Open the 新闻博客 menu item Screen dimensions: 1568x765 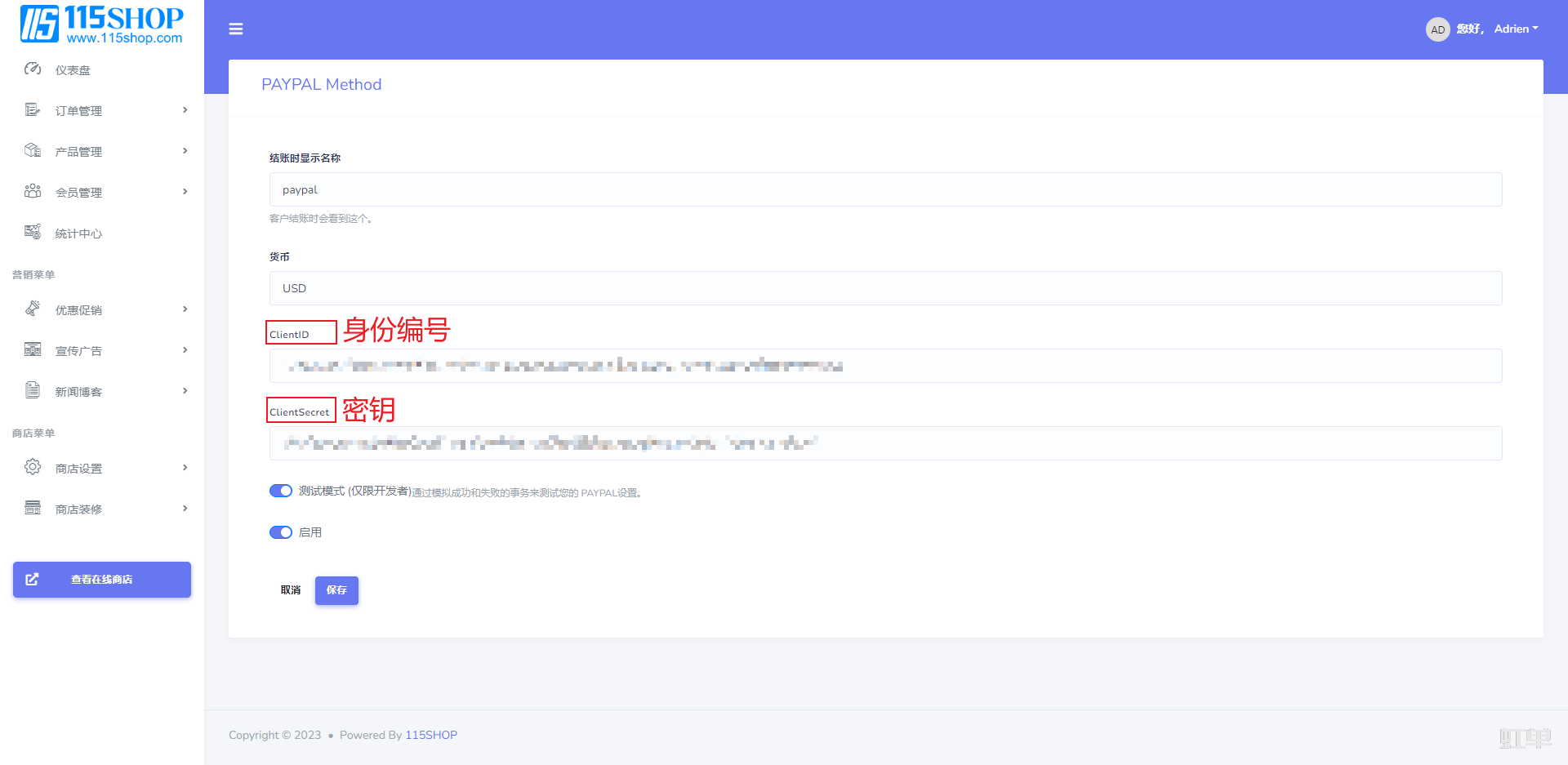[x=102, y=392]
